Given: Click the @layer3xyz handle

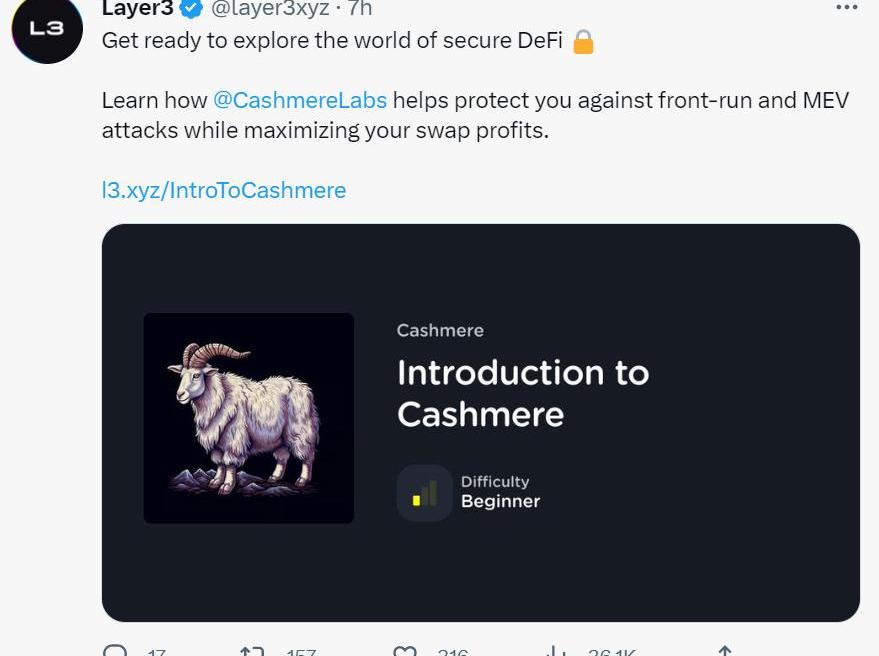Looking at the screenshot, I should (268, 8).
